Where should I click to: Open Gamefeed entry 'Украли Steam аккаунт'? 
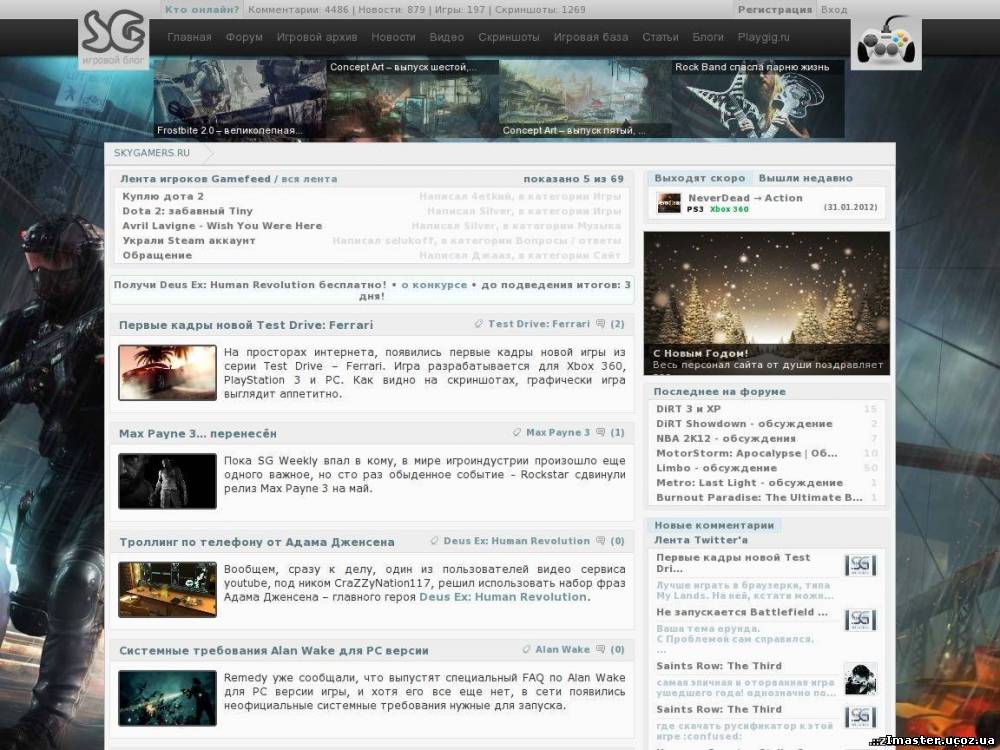pyautogui.click(x=189, y=240)
